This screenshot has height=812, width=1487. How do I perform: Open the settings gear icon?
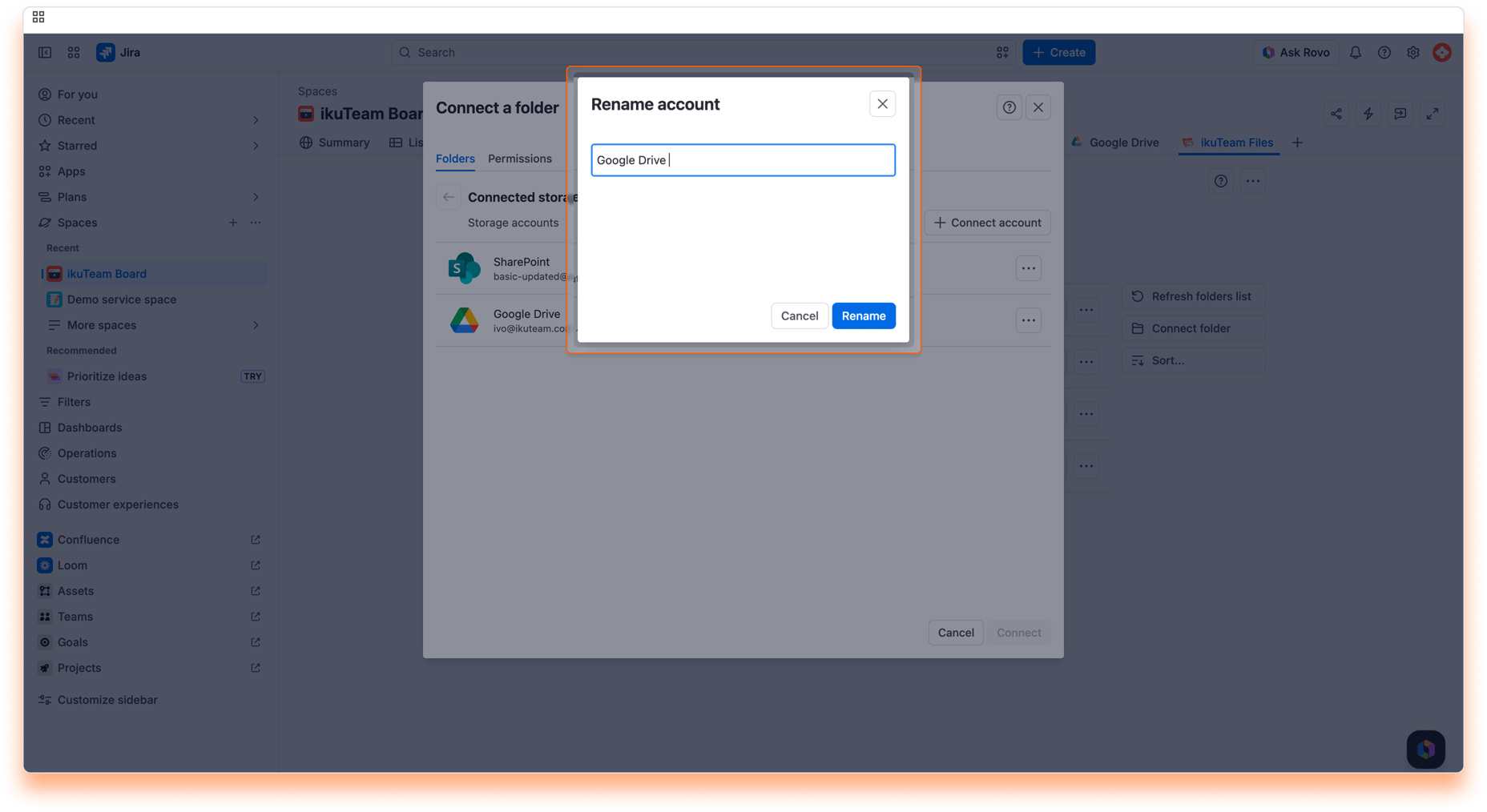click(1412, 52)
